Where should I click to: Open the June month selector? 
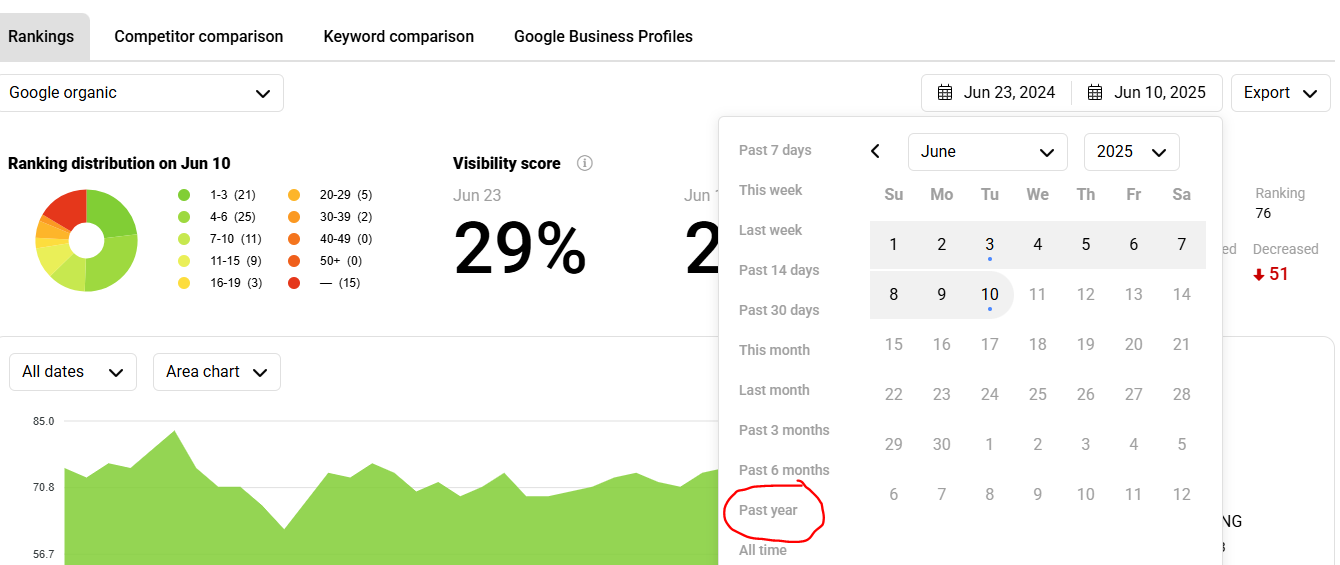tap(987, 152)
